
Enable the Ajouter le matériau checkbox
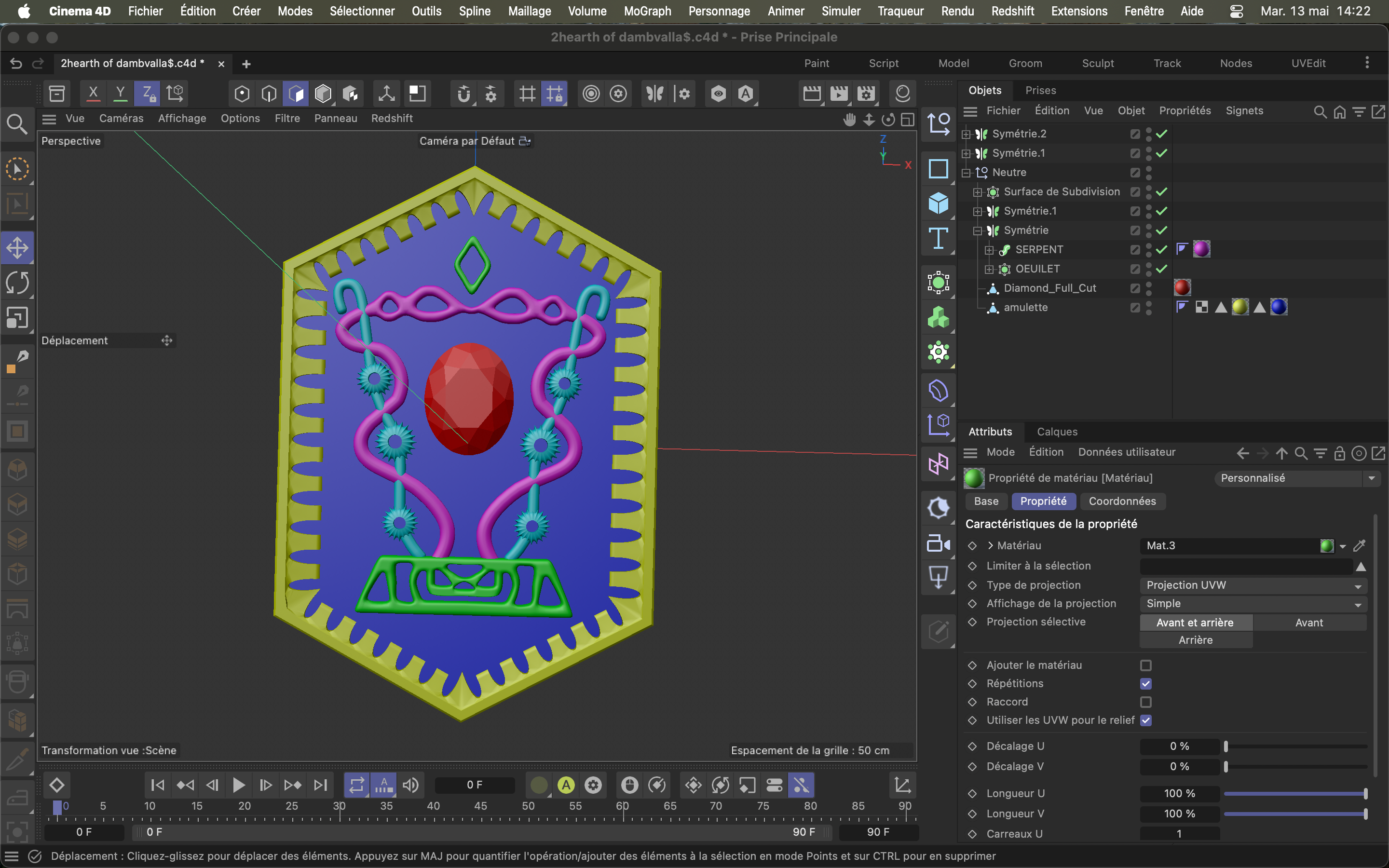coord(1145,665)
